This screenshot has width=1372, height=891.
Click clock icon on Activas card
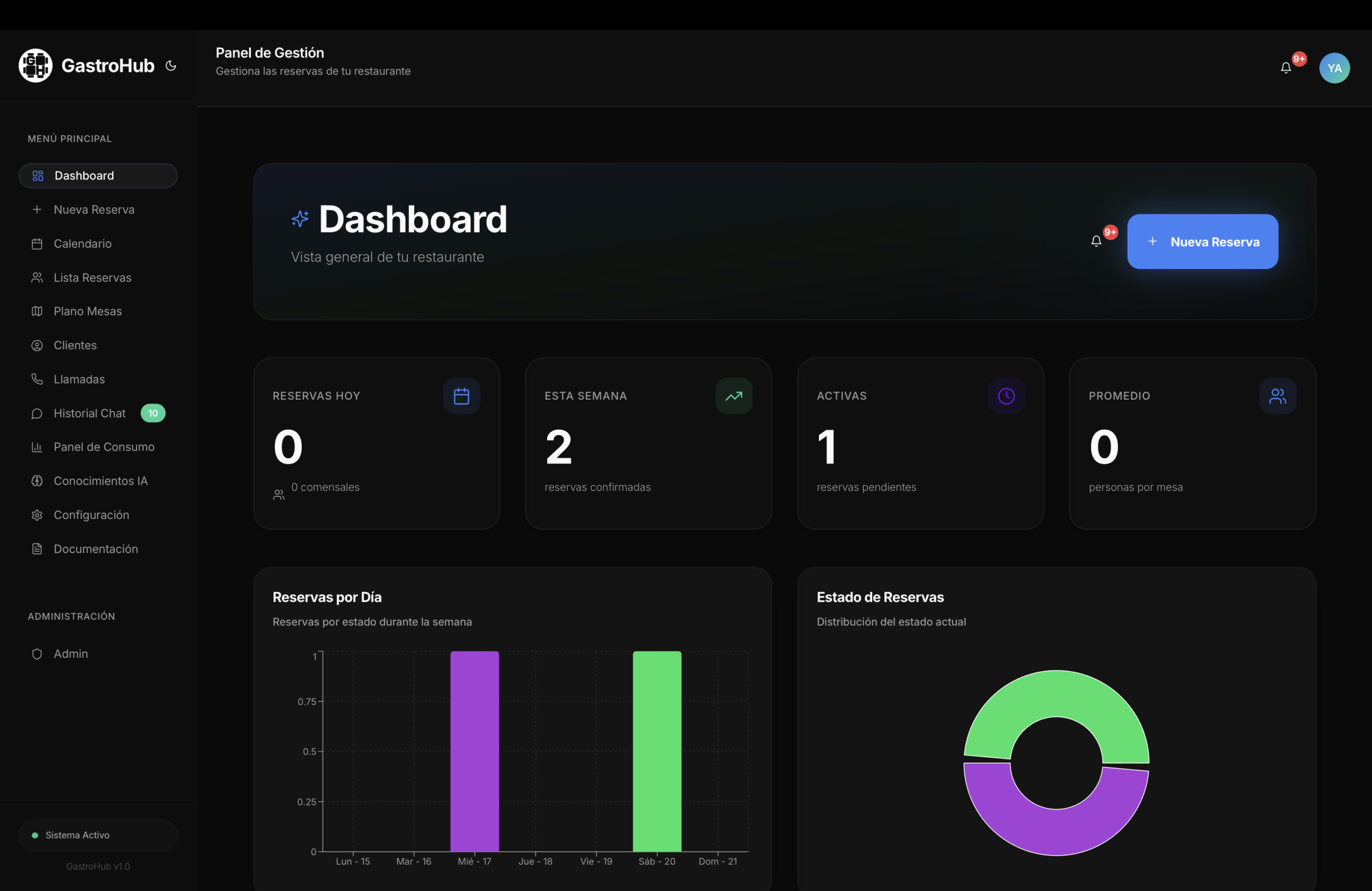[1005, 396]
